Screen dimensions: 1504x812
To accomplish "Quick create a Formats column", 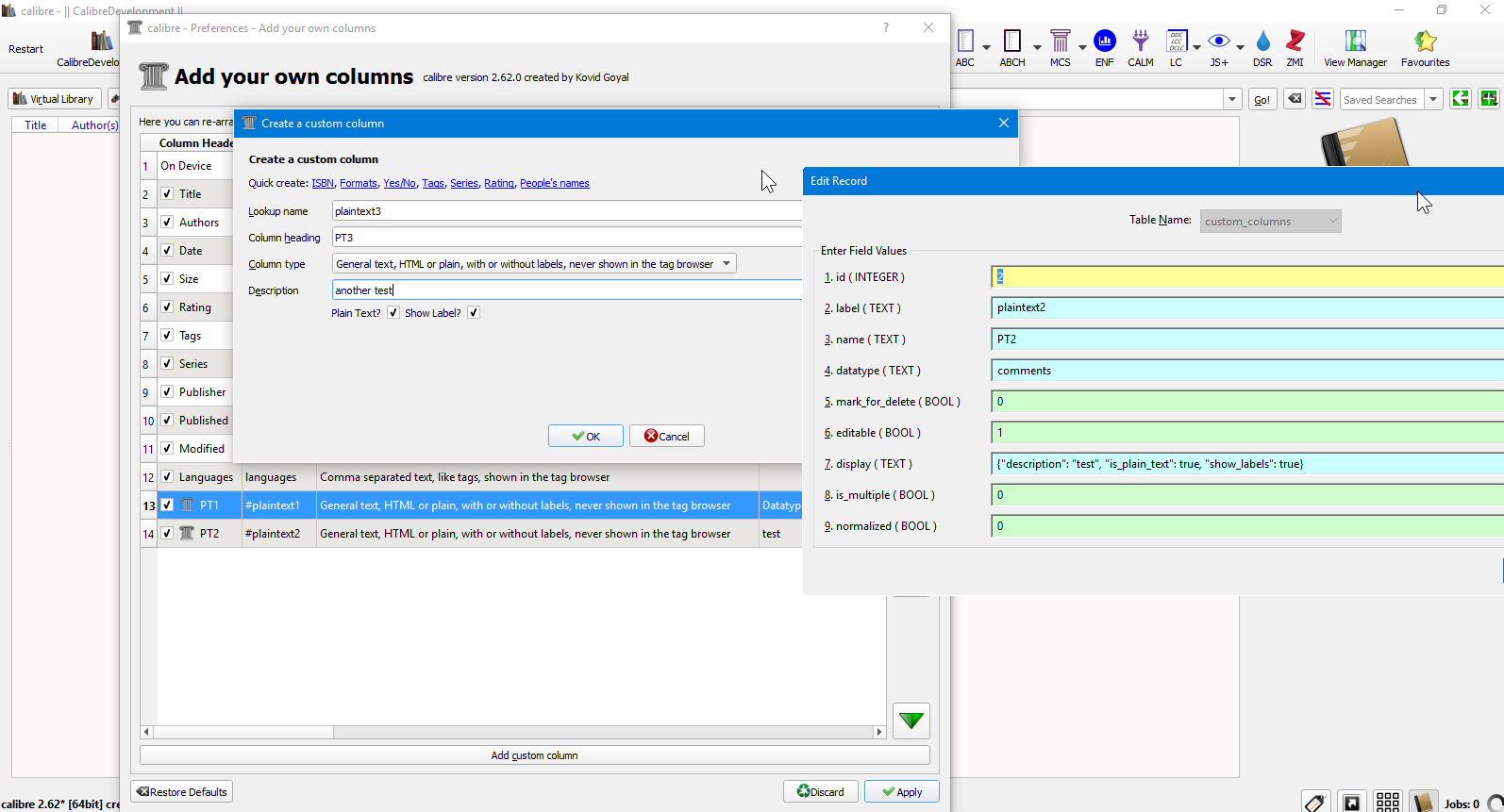I will (x=359, y=183).
